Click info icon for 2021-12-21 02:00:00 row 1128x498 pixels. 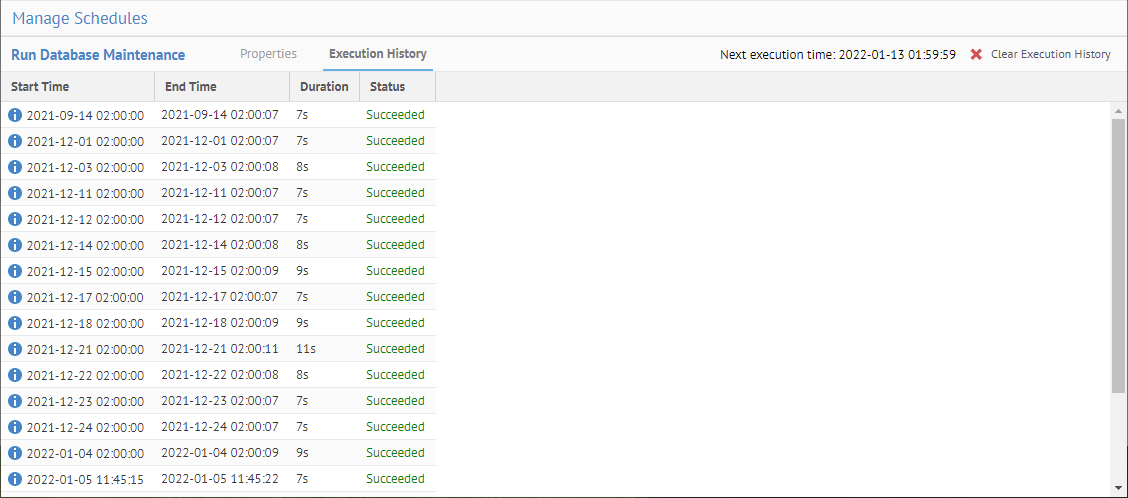coord(15,349)
